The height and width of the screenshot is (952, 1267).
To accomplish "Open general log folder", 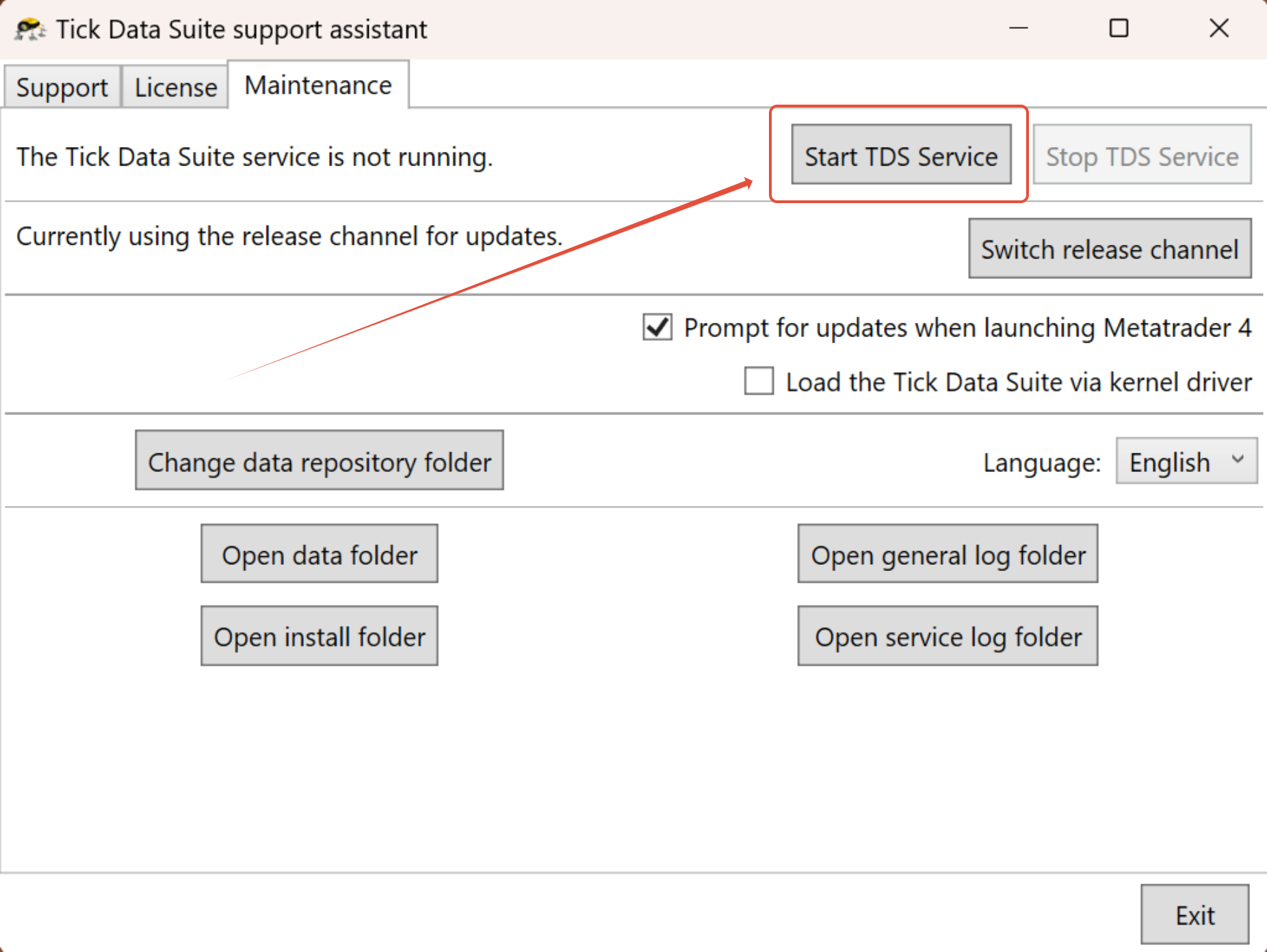I will pyautogui.click(x=948, y=554).
